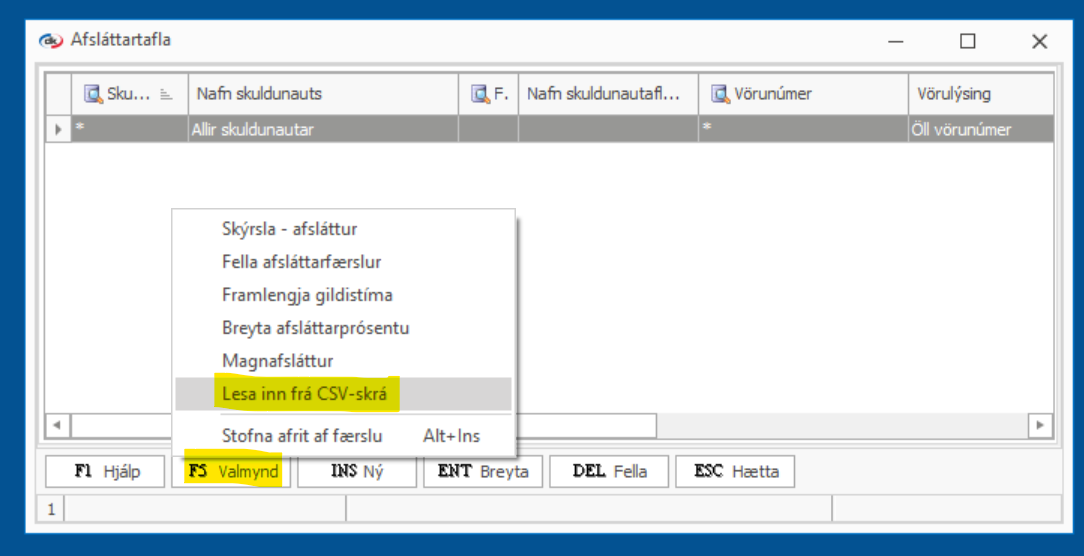Click the lookup icon in the F. column header
The width and height of the screenshot is (1084, 556).
480,94
